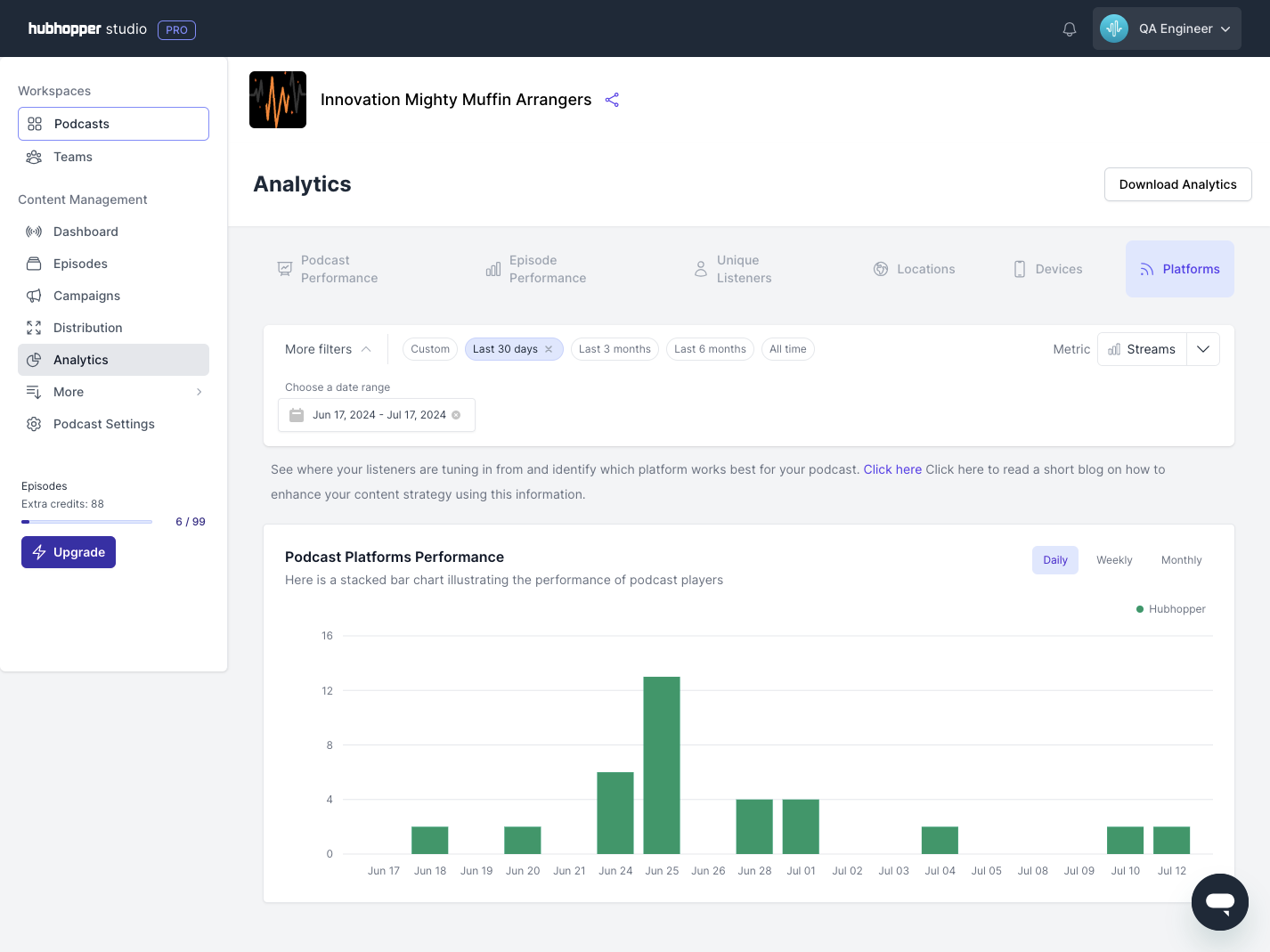The height and width of the screenshot is (952, 1270).
Task: Click the Distribution sidebar icon
Action: coord(34,328)
